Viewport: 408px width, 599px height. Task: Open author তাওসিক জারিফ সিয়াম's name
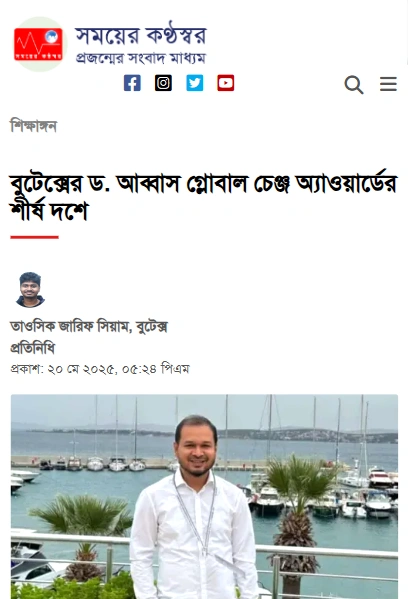tap(70, 327)
